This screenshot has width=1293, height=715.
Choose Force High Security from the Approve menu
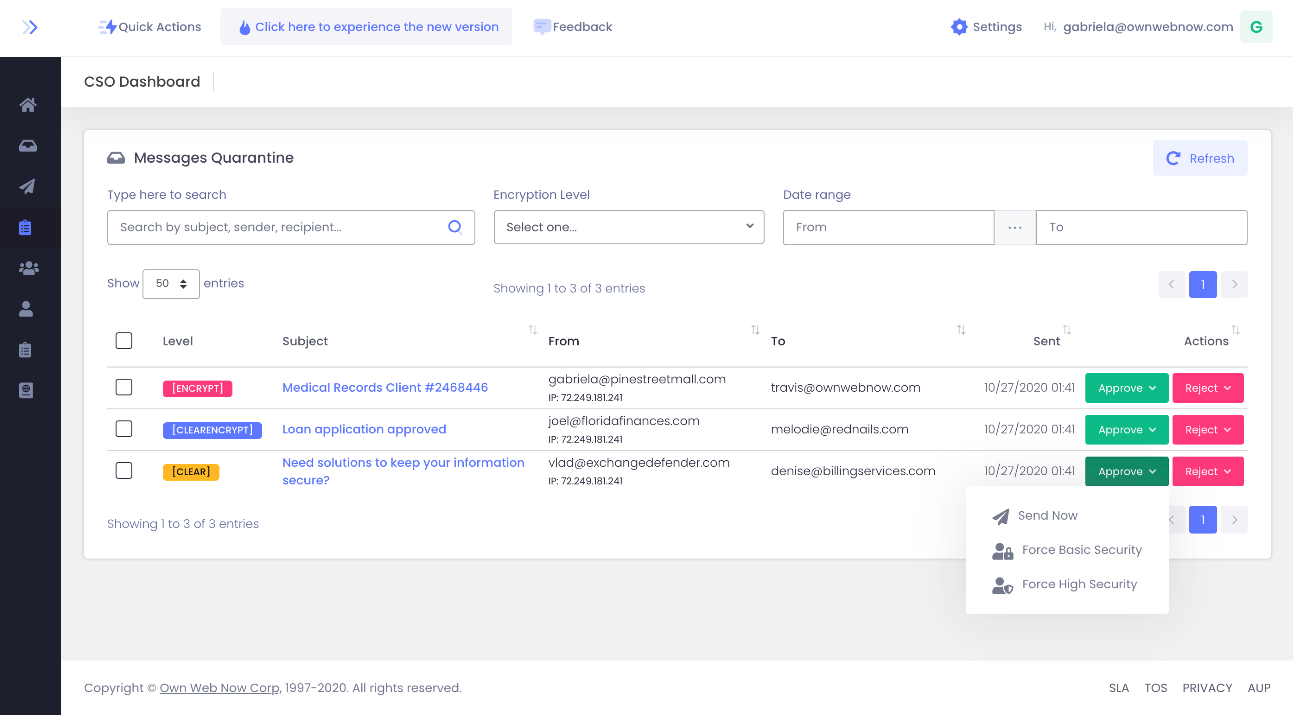pos(1080,584)
